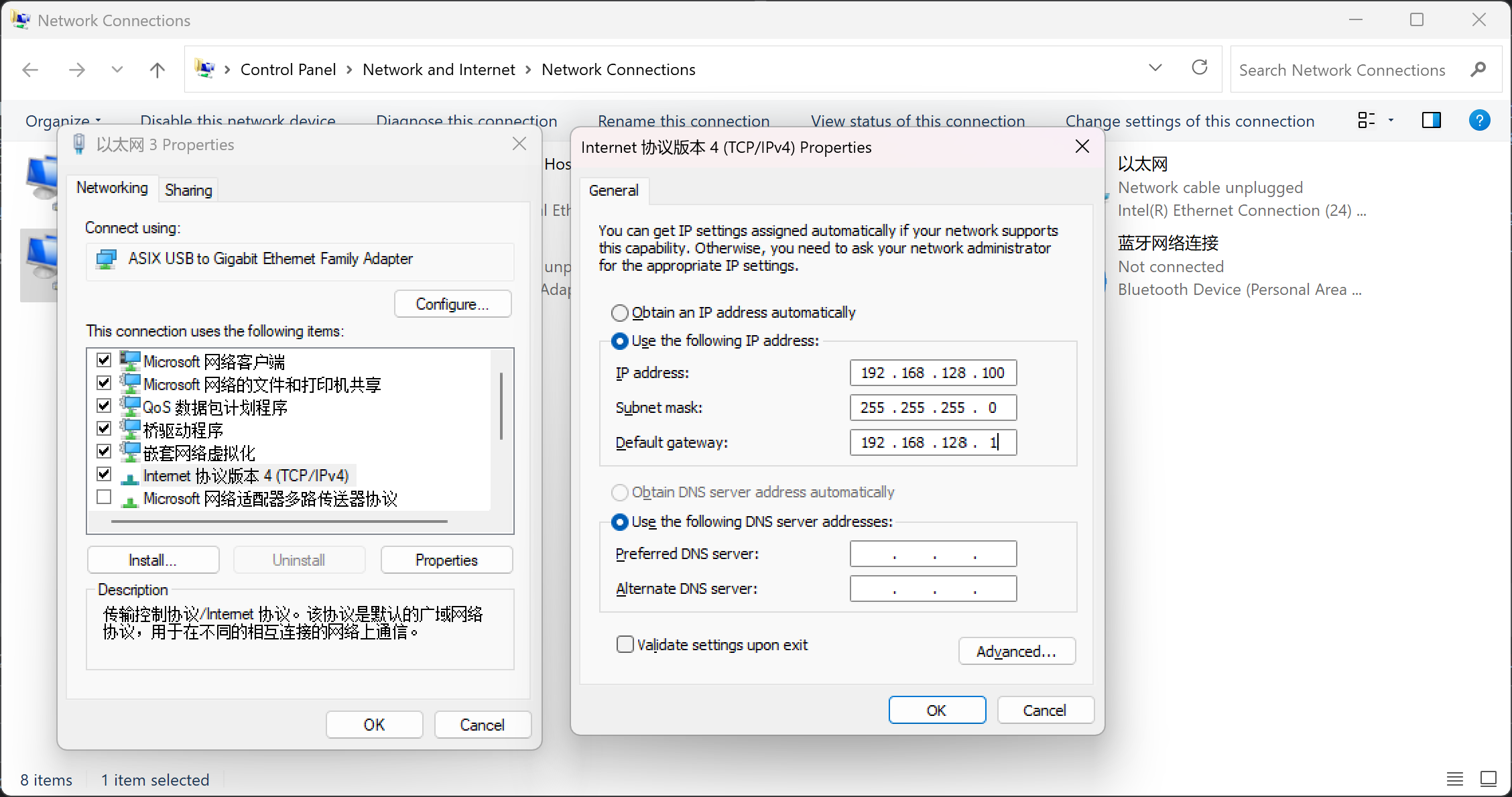Switch to list view in the status bar
Image resolution: width=1512 pixels, height=797 pixels.
1454,779
